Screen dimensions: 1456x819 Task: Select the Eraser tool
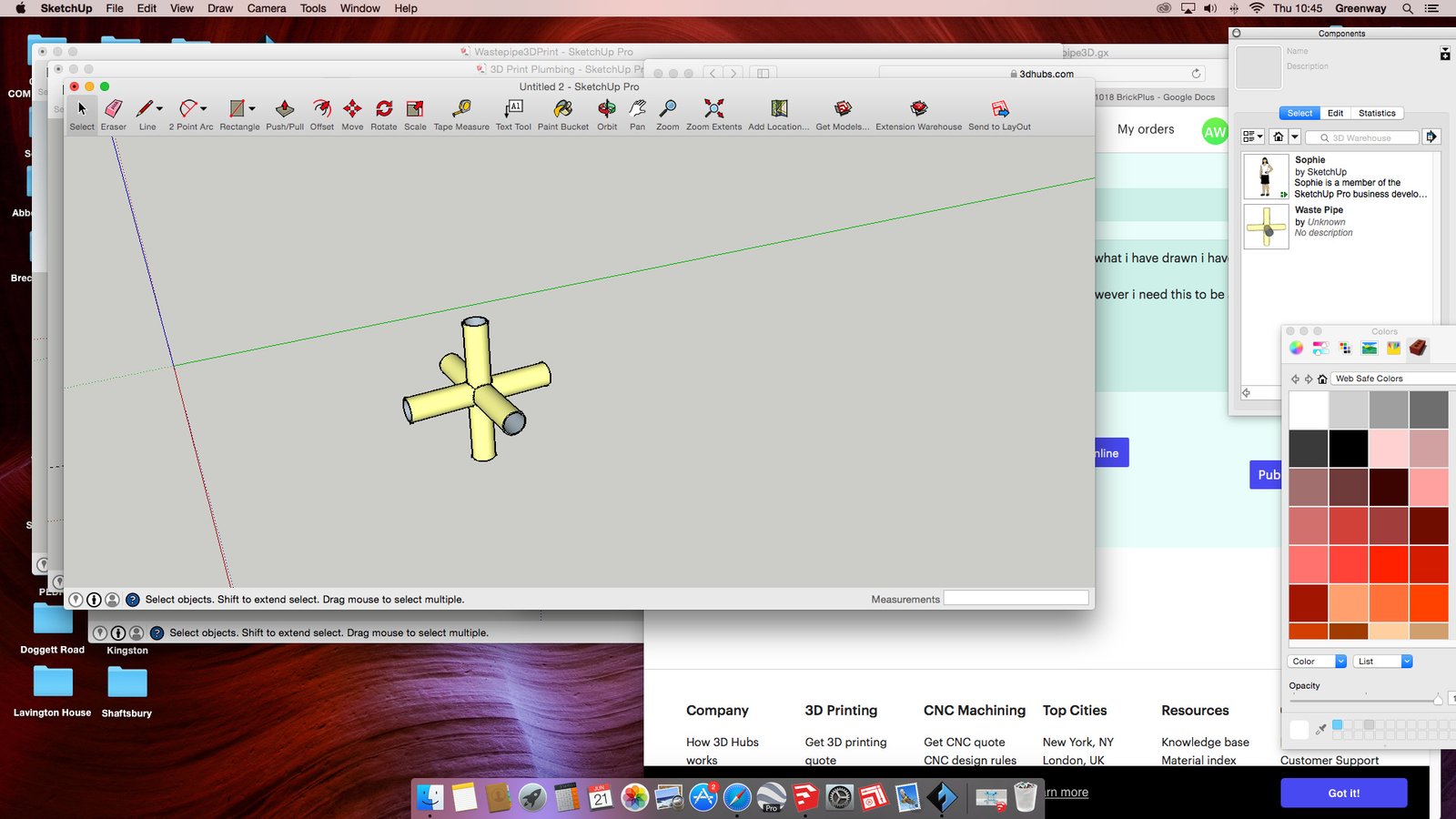pos(114,110)
